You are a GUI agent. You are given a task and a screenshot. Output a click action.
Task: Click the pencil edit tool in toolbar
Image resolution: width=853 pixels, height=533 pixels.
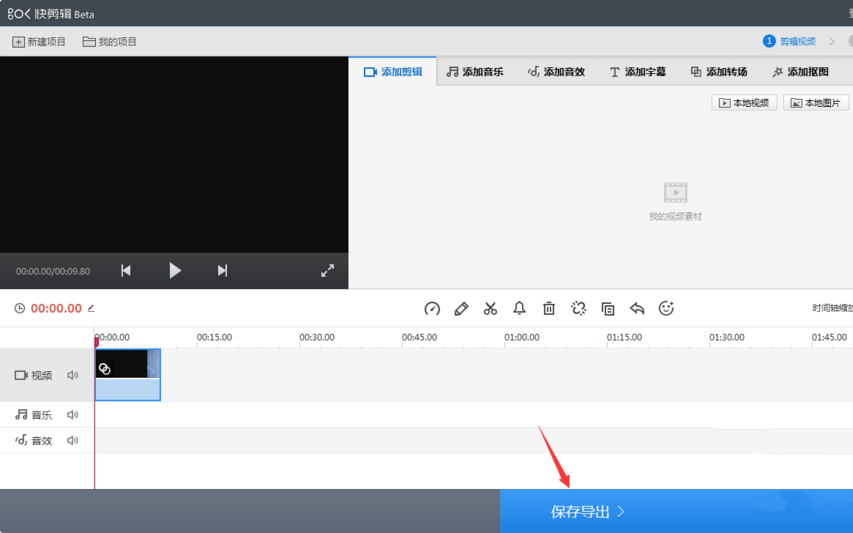click(x=461, y=309)
